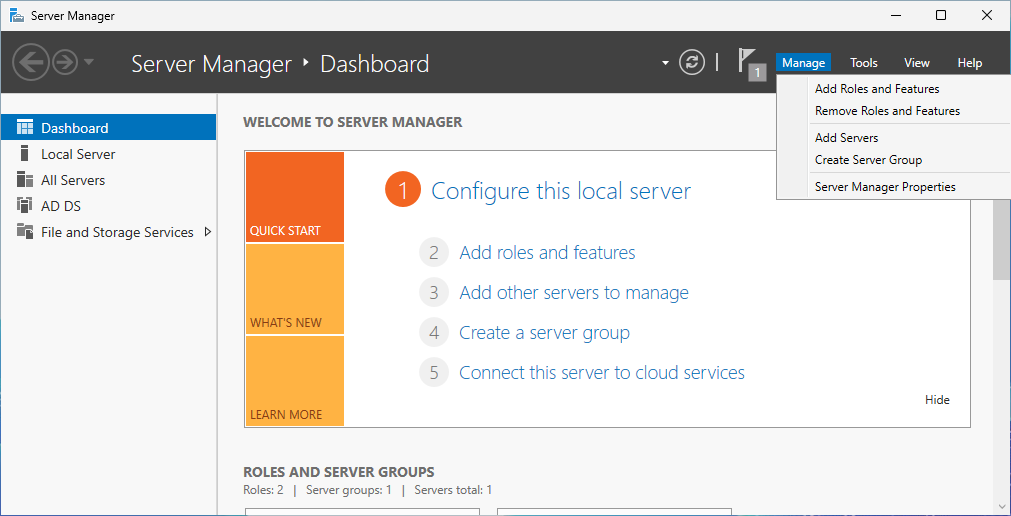Viewport: 1011px width, 516px height.
Task: Click Add roles and features link
Action: (x=547, y=252)
